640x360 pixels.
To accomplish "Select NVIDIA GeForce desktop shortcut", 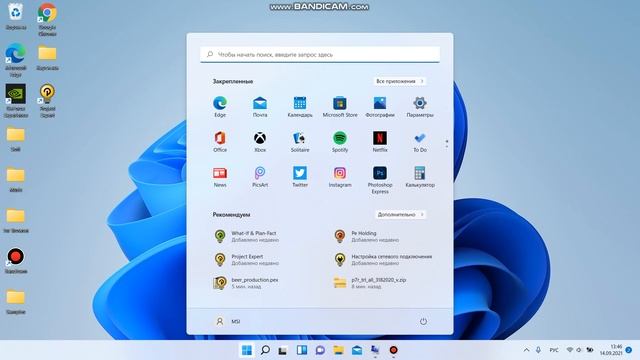I will pos(16,101).
